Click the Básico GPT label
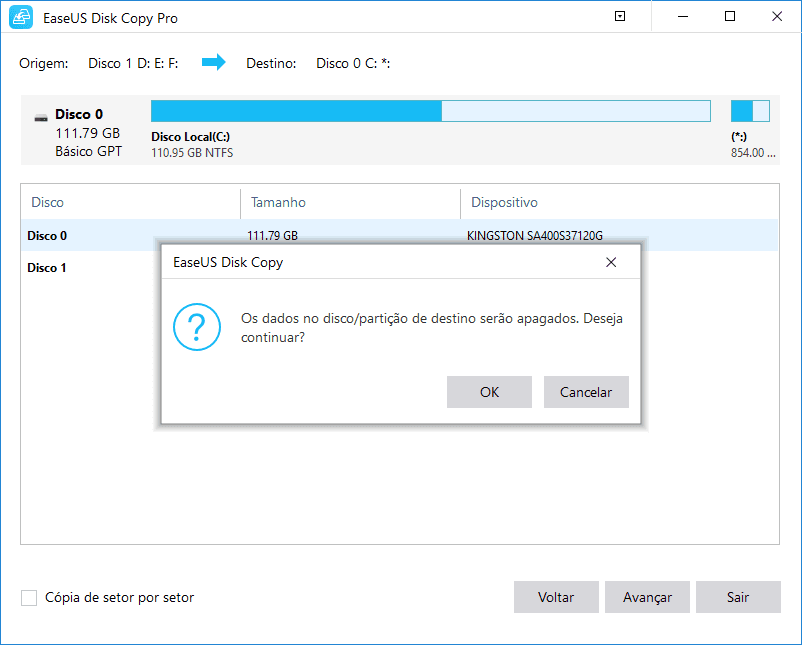 [x=88, y=151]
